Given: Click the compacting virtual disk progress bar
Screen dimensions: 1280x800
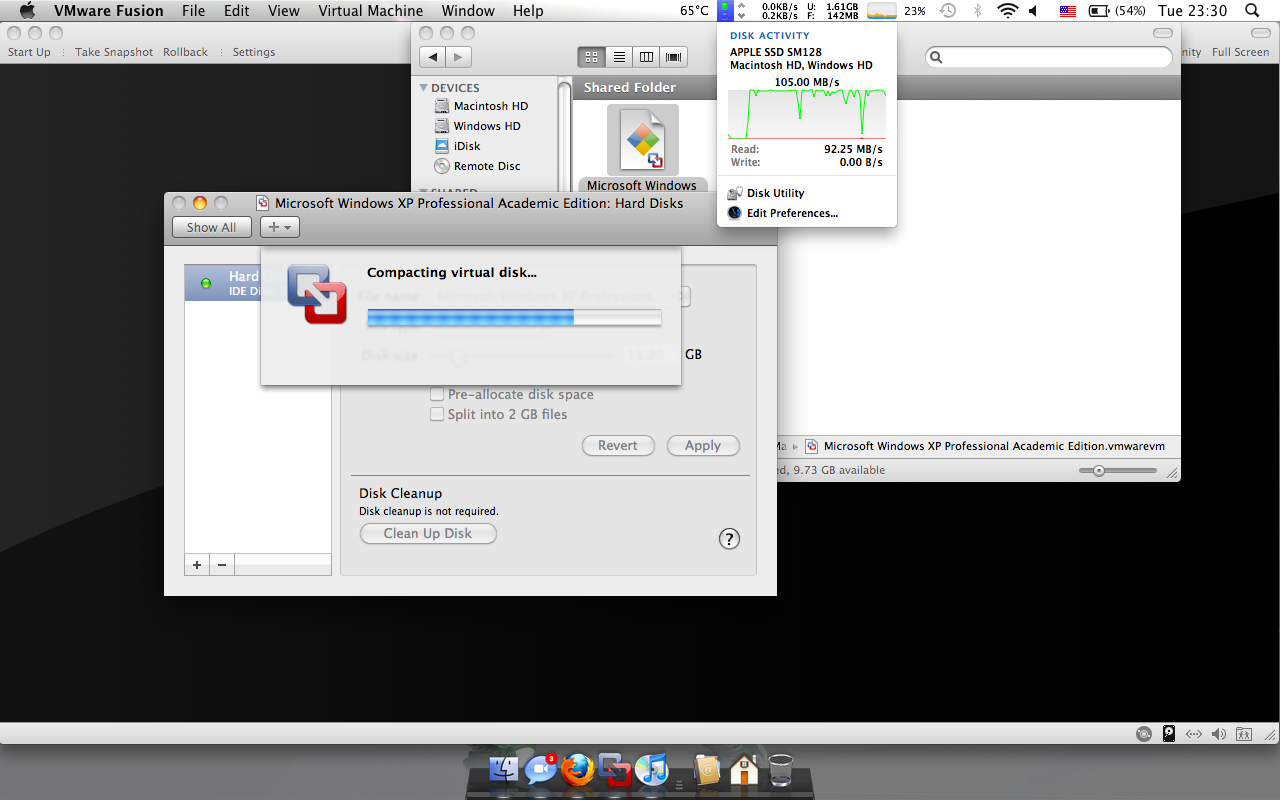Looking at the screenshot, I should pos(514,318).
